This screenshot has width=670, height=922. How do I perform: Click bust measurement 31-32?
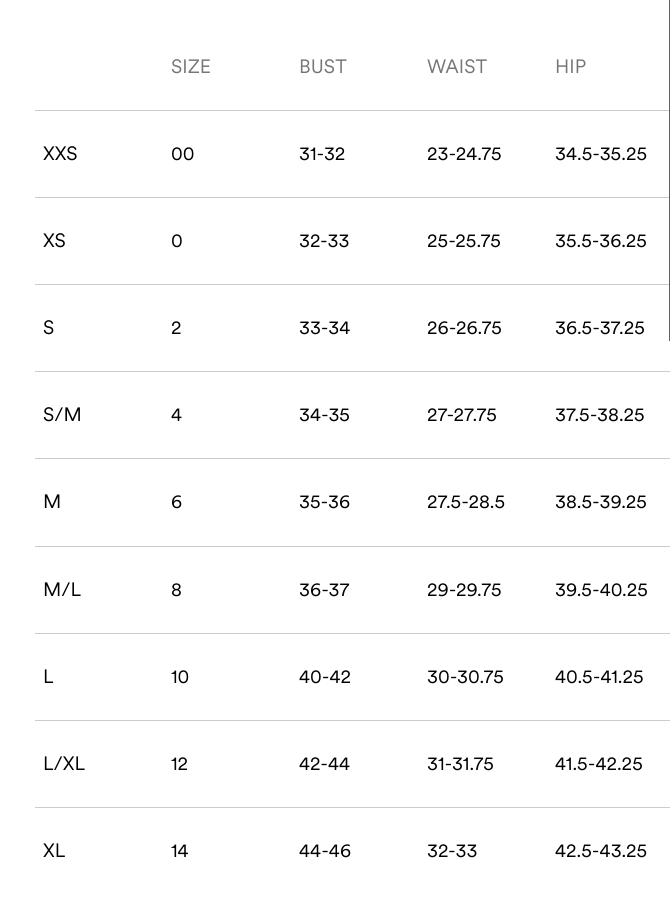321,154
